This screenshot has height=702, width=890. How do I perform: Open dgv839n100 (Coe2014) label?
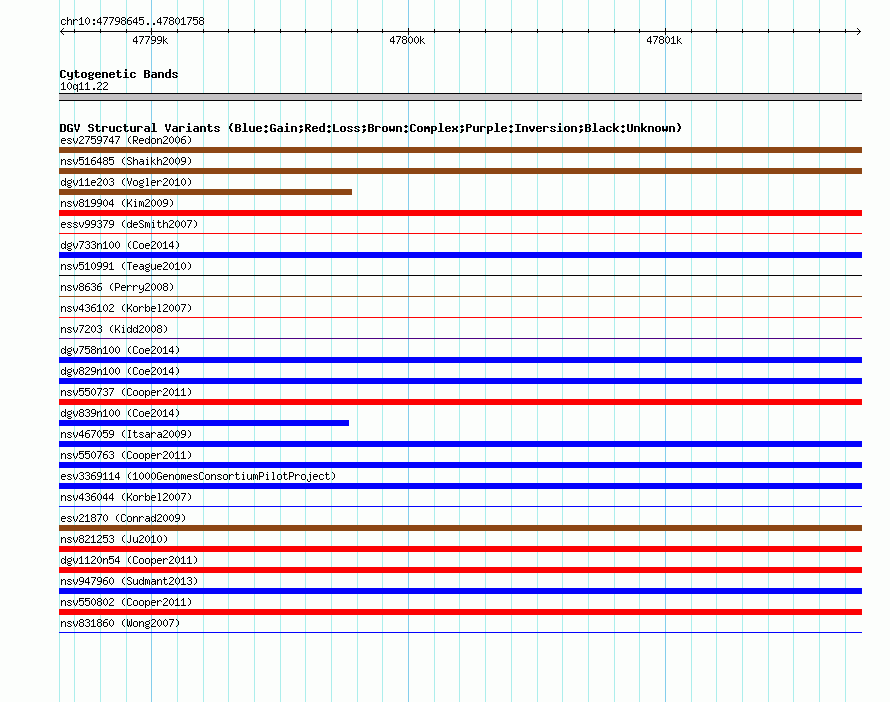[x=120, y=413]
